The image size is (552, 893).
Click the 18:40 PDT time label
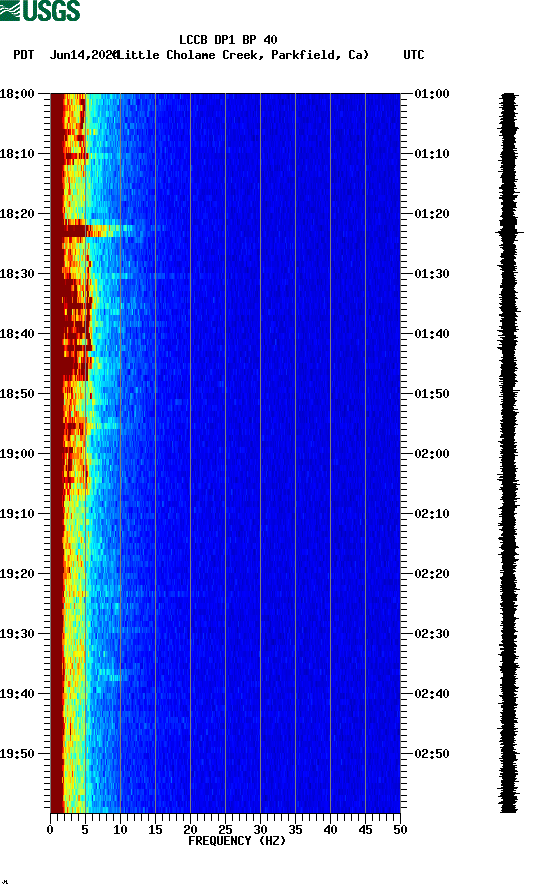pyautogui.click(x=17, y=334)
